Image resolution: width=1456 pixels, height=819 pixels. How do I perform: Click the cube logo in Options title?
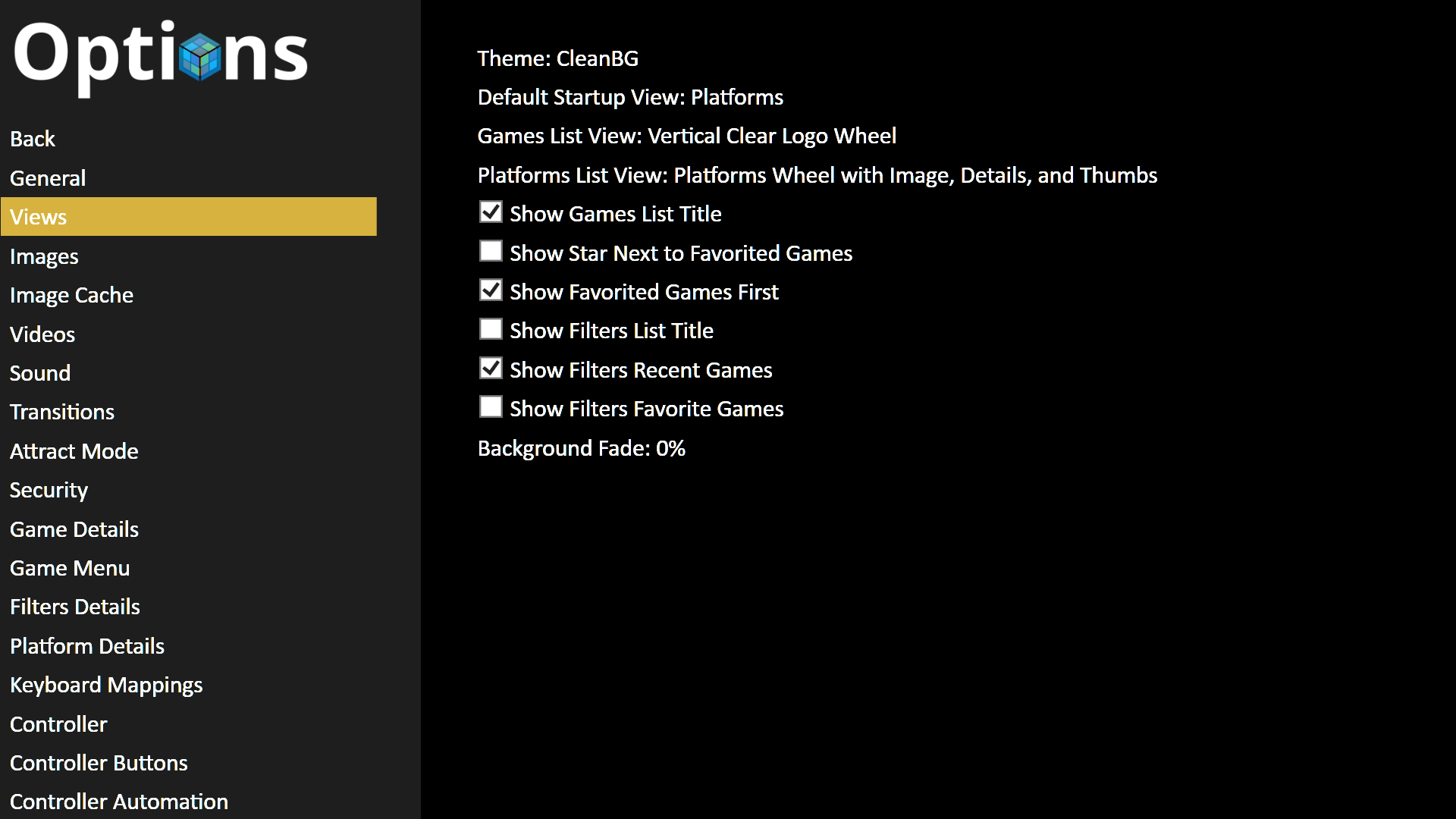coord(200,57)
